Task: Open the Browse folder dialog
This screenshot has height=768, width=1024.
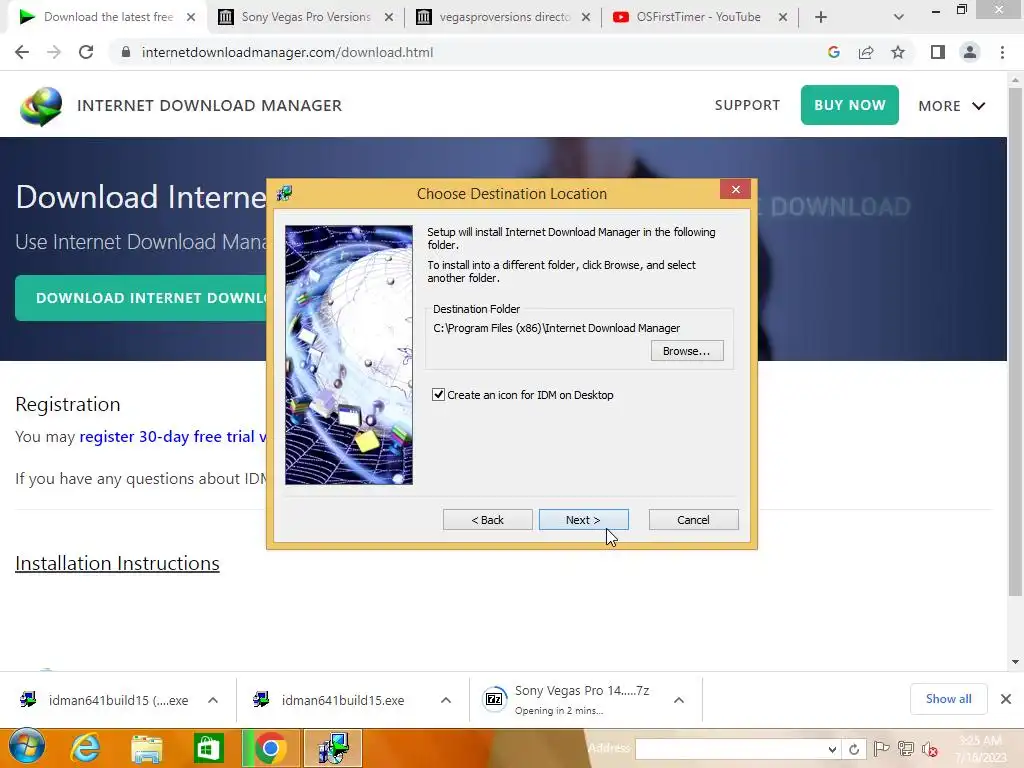Action: [686, 351]
